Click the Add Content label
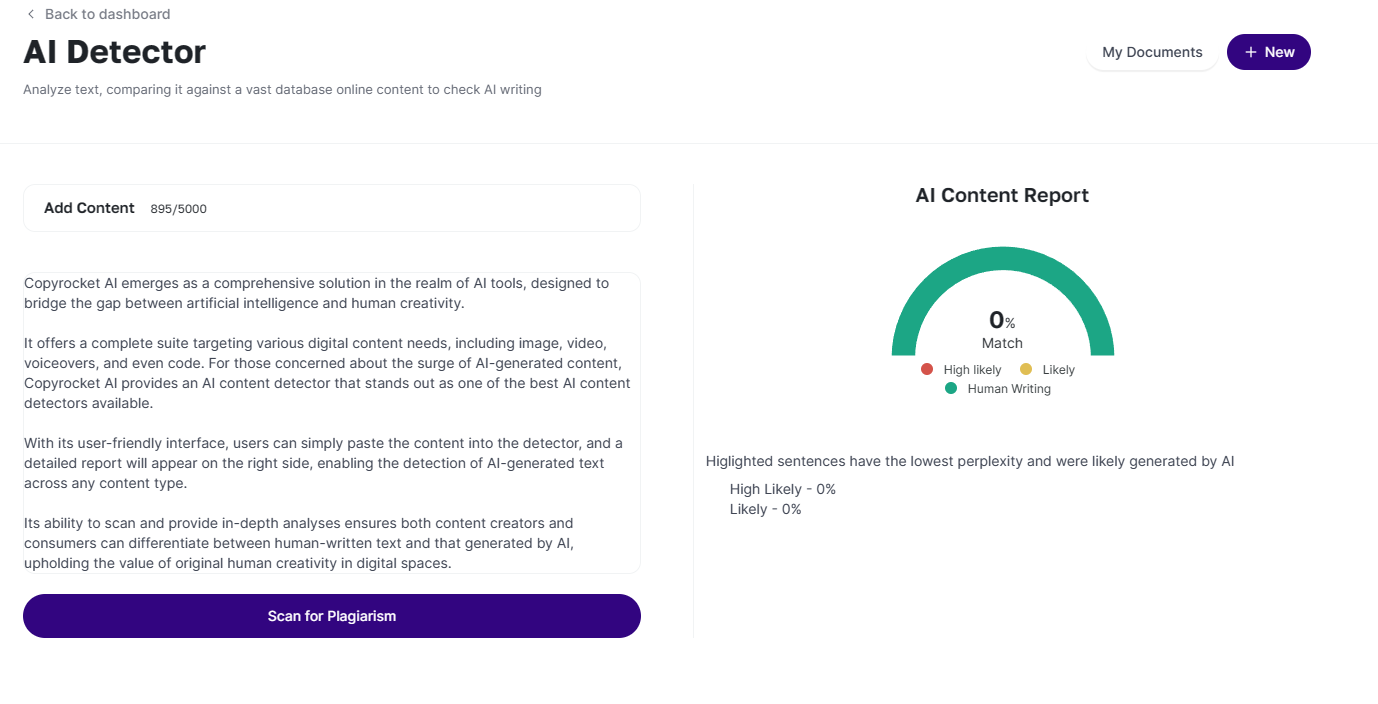1378x704 pixels. pyautogui.click(x=89, y=208)
